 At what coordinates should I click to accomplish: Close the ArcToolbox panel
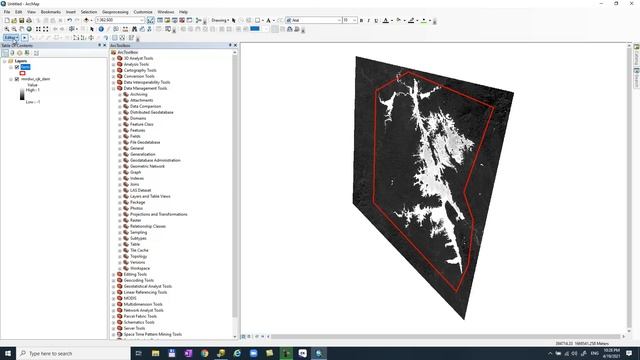point(235,45)
